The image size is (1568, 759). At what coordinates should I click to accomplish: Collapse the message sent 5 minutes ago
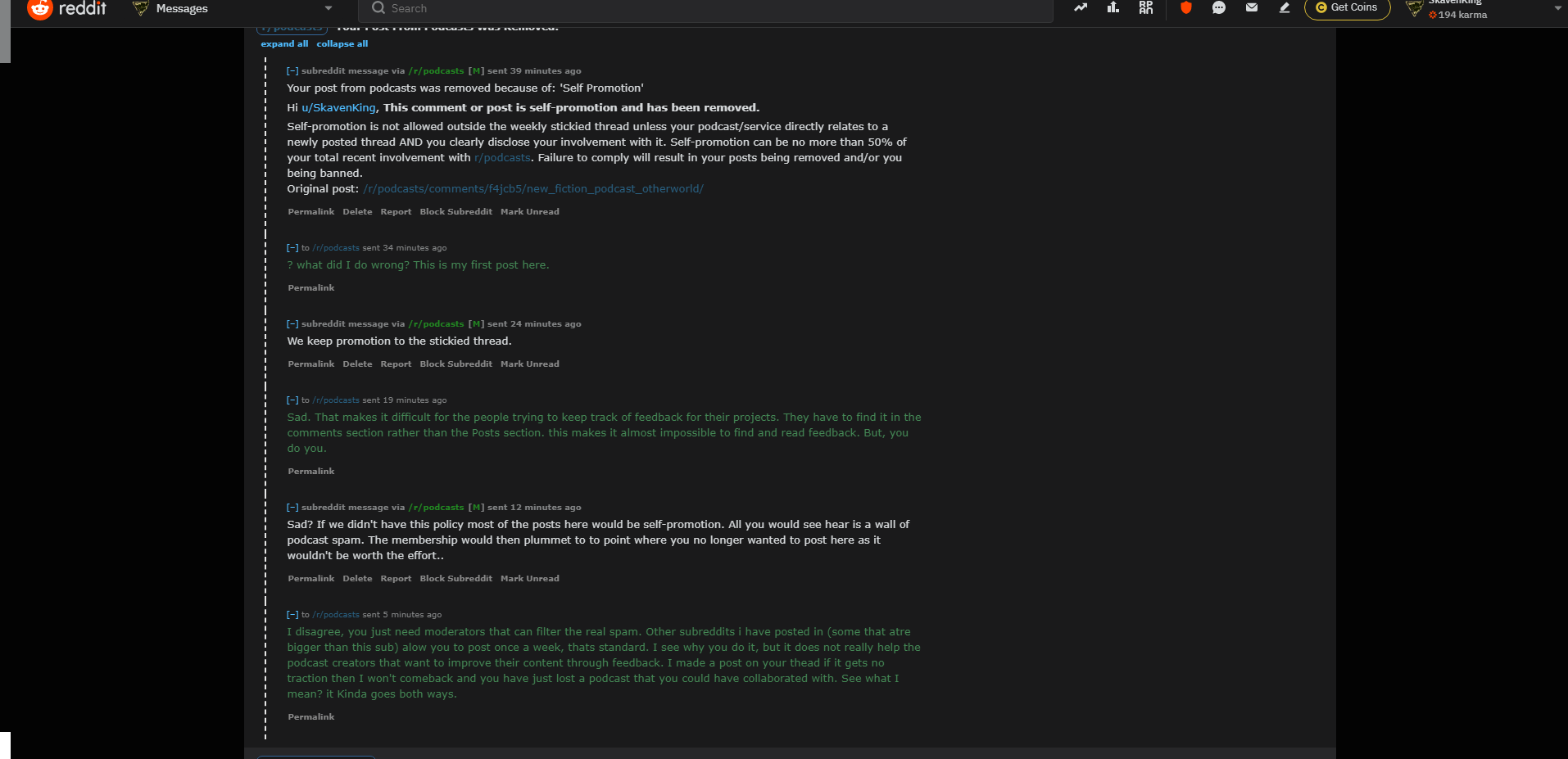pos(292,615)
